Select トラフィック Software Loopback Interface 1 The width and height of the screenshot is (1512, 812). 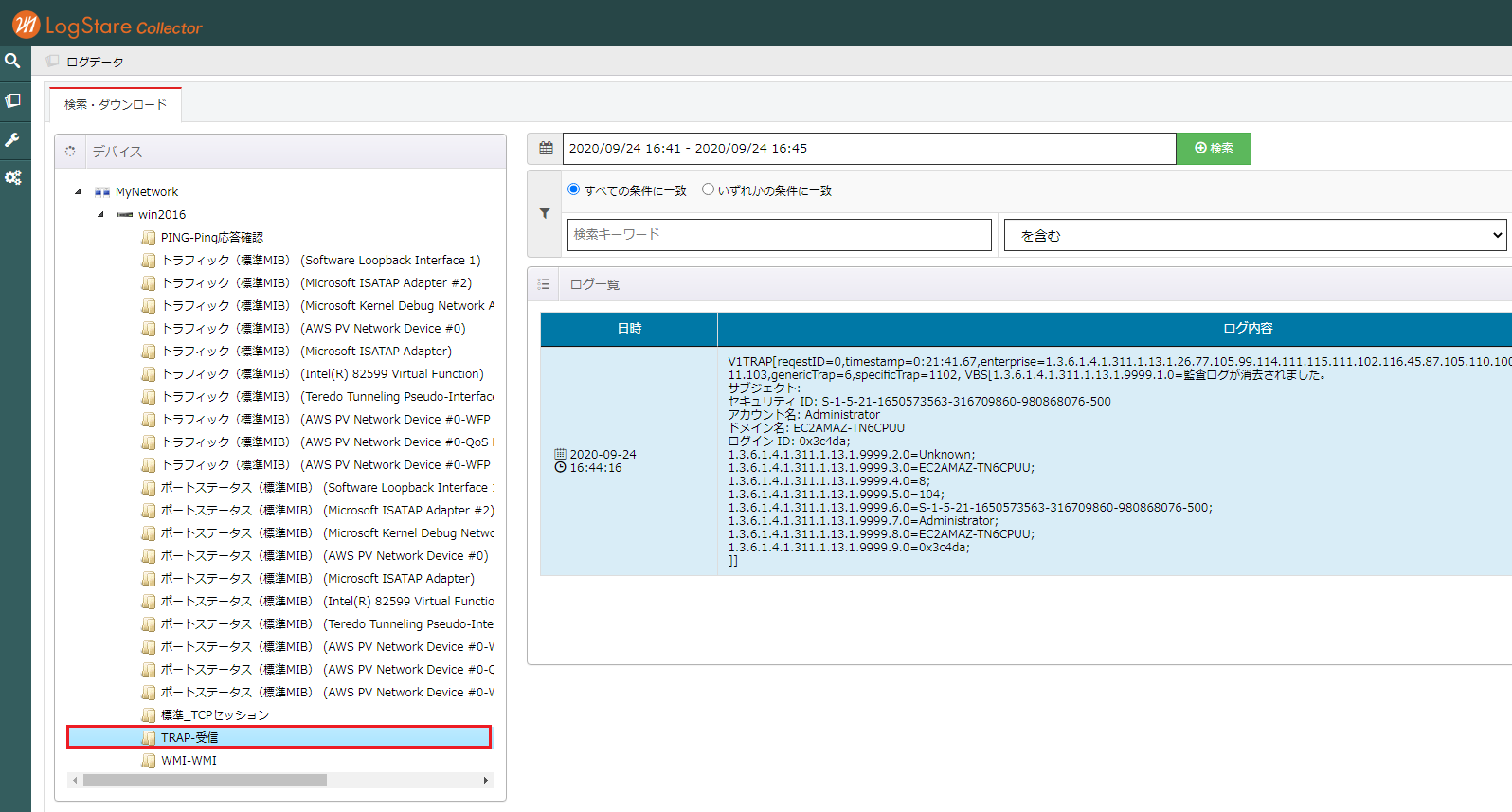[x=321, y=260]
